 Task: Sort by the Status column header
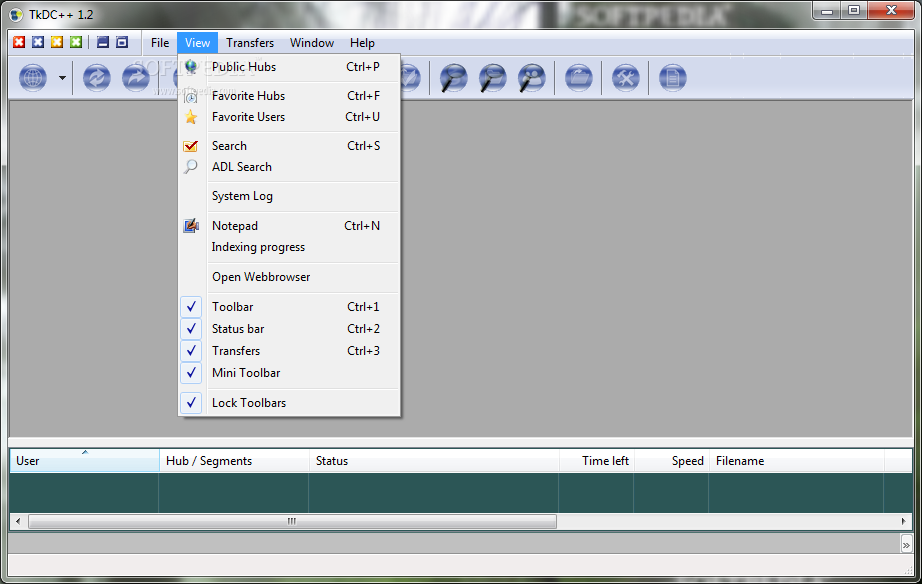(x=434, y=461)
